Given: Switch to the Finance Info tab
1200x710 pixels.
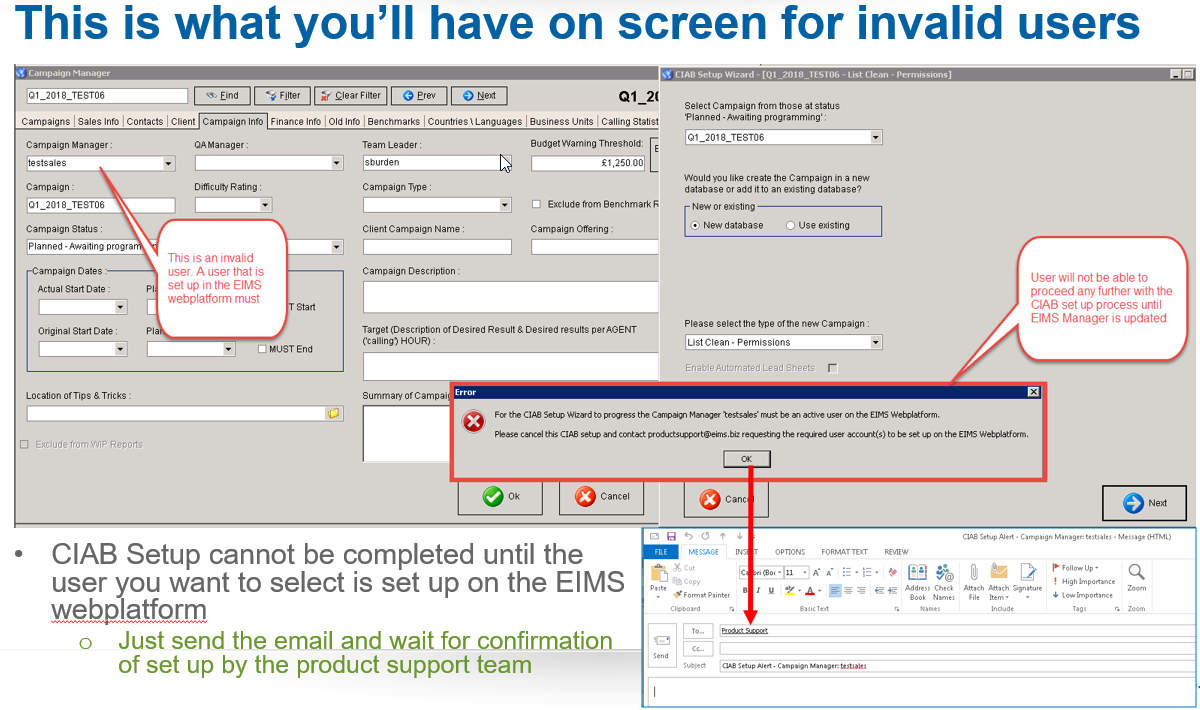Looking at the screenshot, I should point(295,122).
